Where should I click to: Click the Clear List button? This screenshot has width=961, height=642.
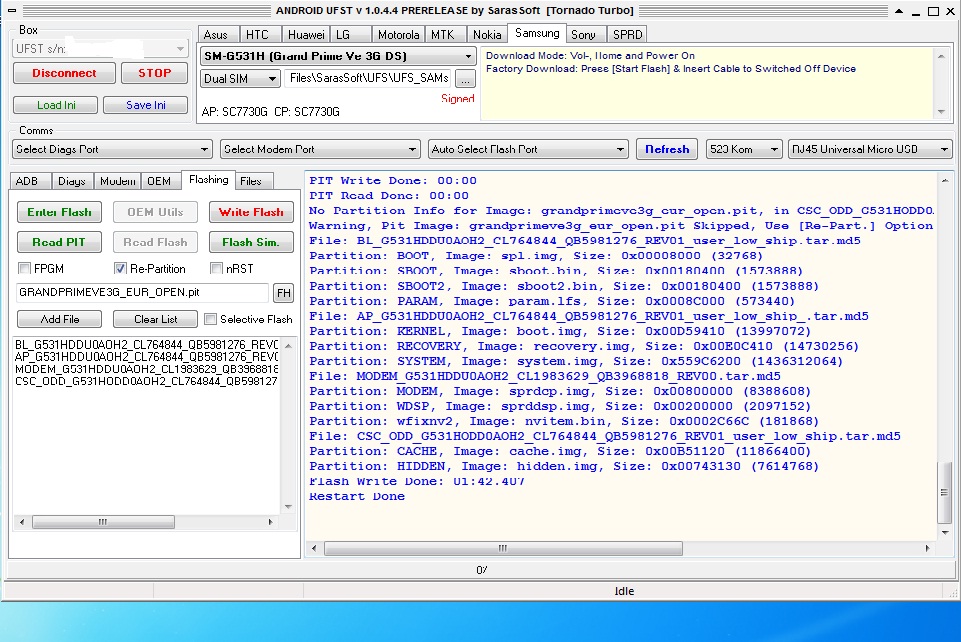(x=156, y=319)
